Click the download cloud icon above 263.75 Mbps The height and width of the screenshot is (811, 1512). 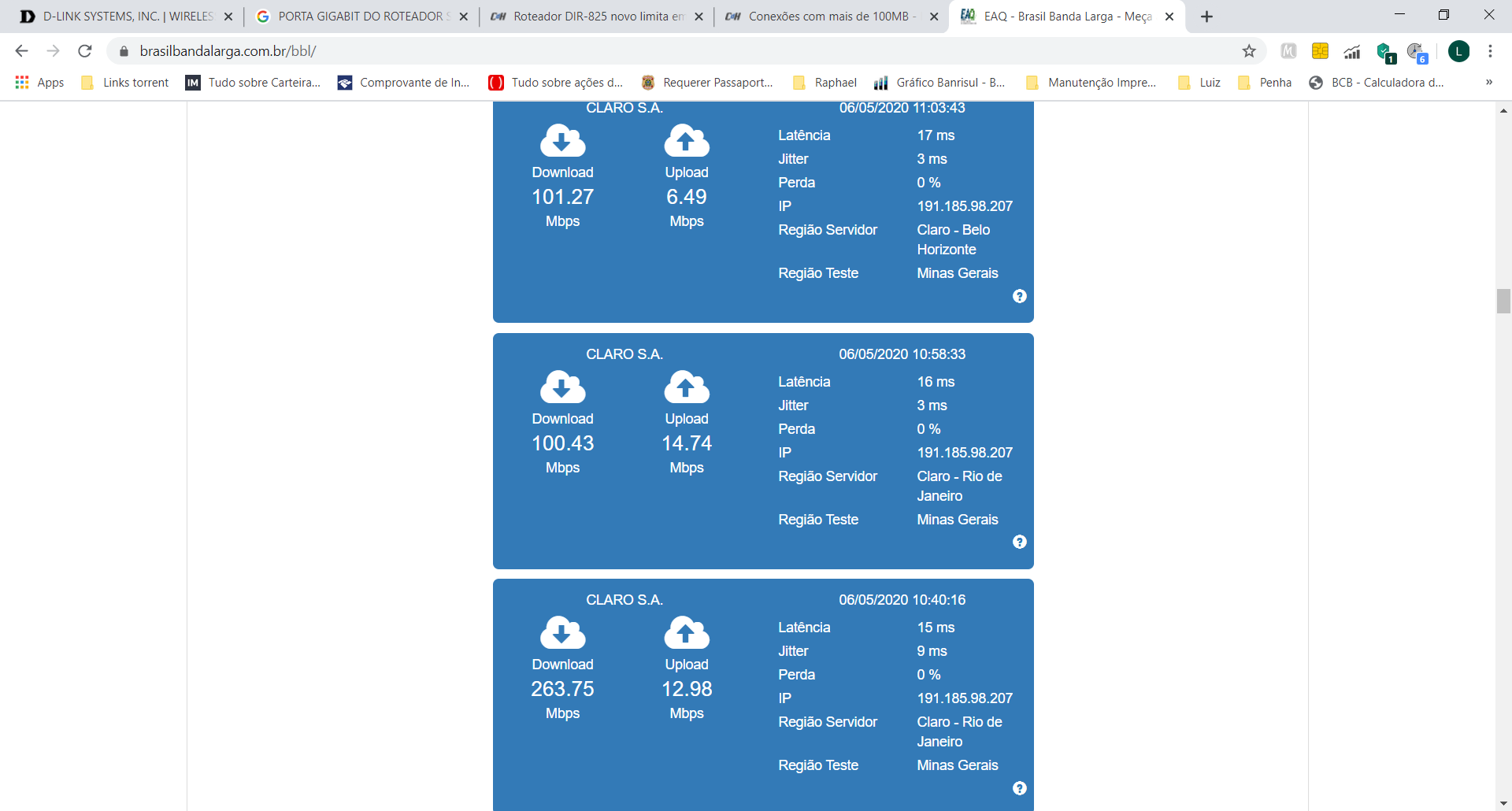(x=562, y=633)
